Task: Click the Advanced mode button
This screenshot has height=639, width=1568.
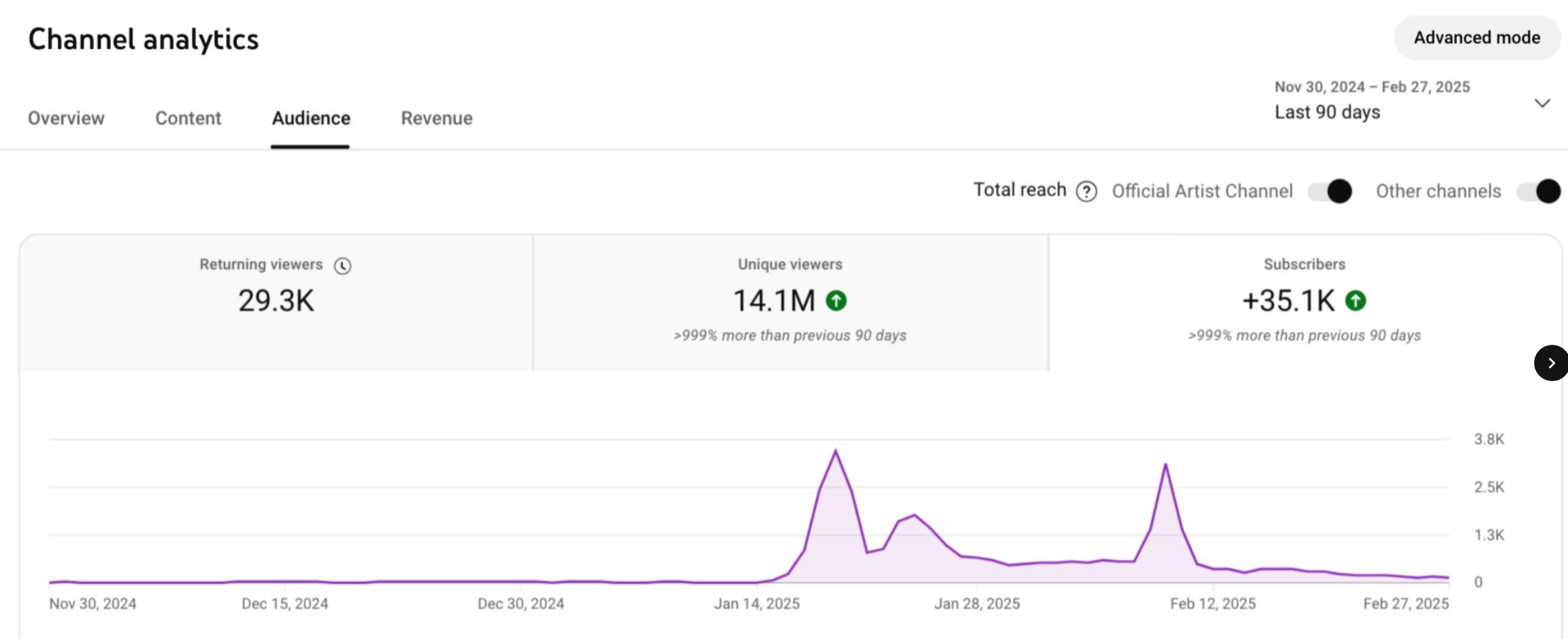Action: click(x=1477, y=37)
